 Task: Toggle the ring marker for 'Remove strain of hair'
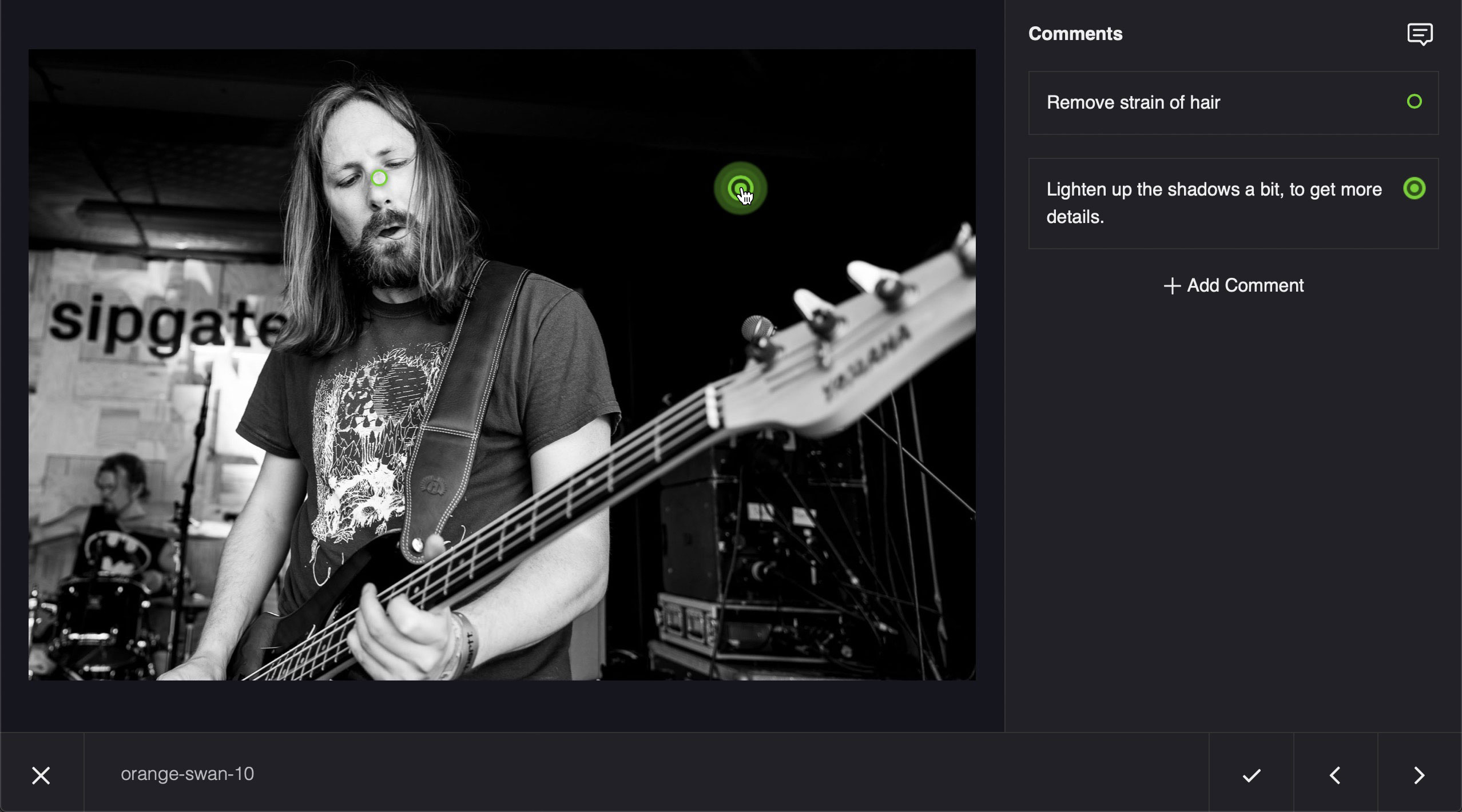(x=1414, y=102)
